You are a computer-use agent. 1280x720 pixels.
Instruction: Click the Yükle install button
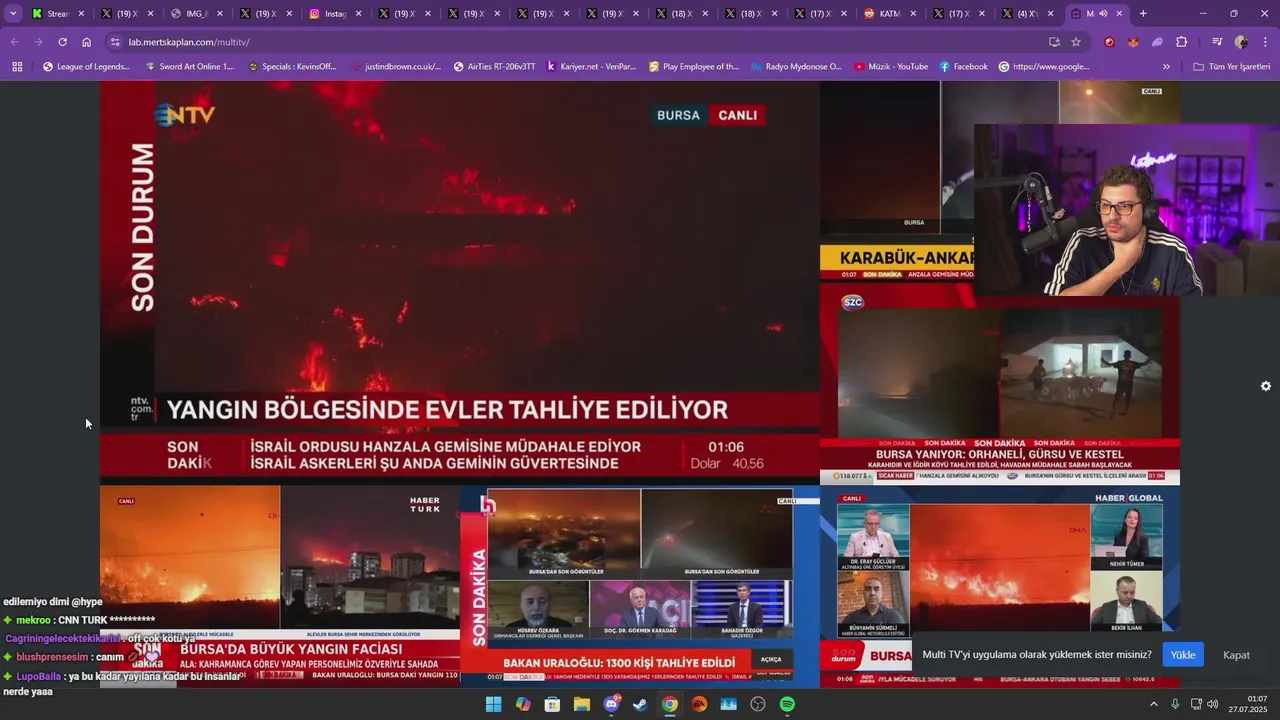tap(1183, 655)
